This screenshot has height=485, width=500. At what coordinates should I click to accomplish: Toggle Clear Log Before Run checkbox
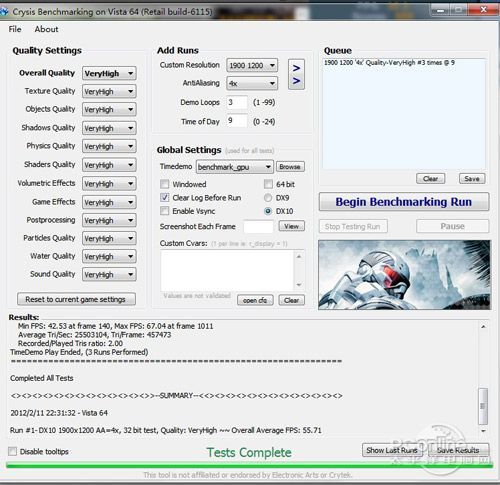point(165,197)
